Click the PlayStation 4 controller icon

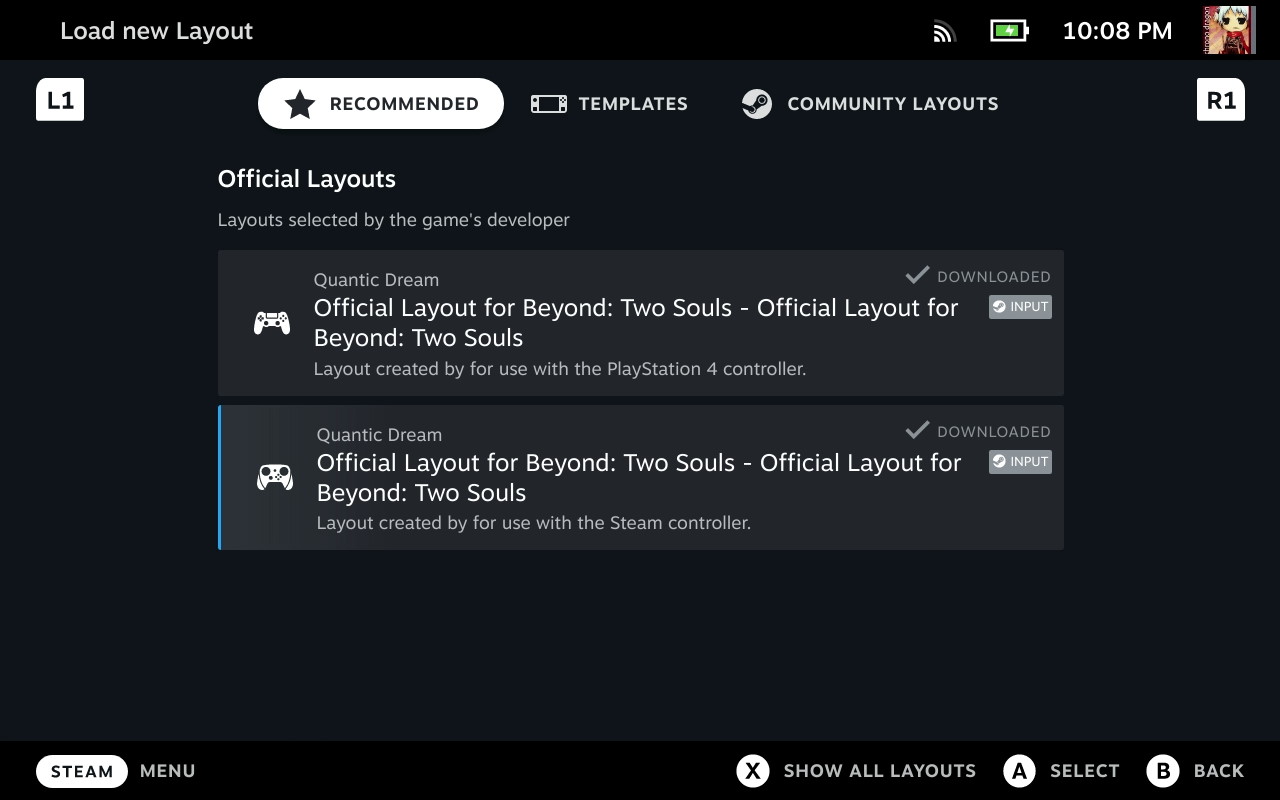click(x=271, y=323)
